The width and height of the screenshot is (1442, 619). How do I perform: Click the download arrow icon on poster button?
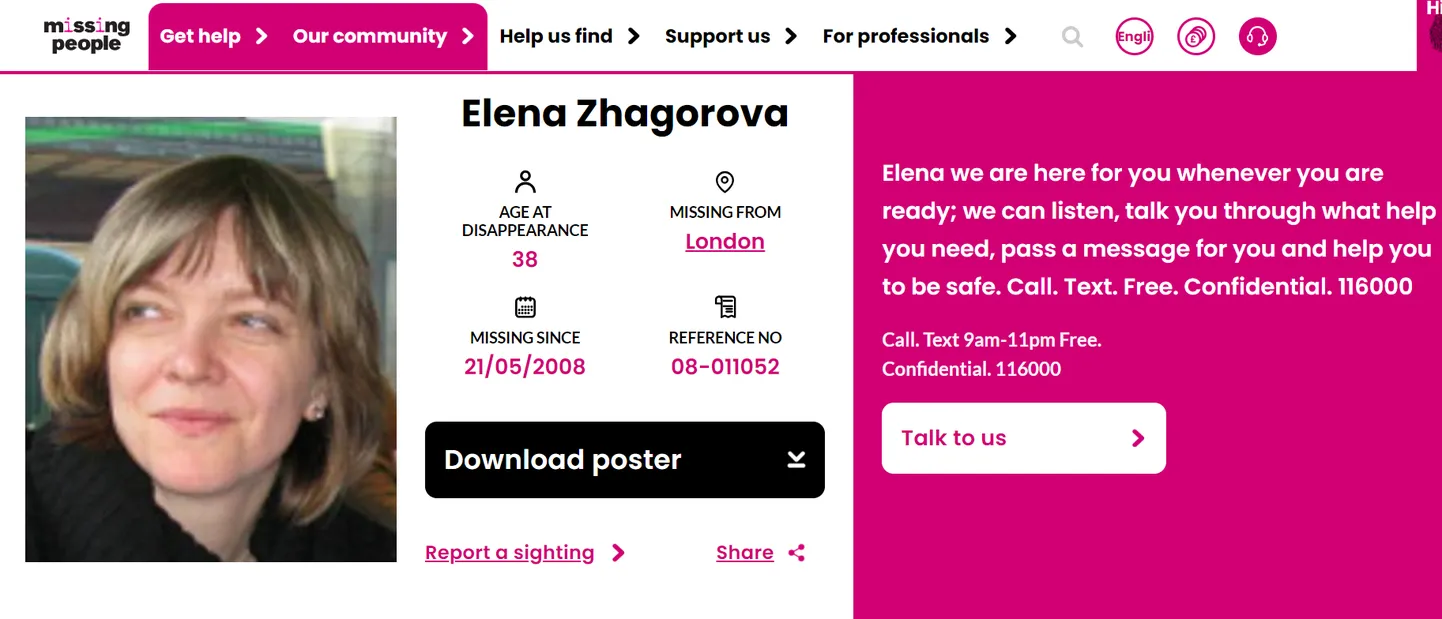tap(796, 460)
